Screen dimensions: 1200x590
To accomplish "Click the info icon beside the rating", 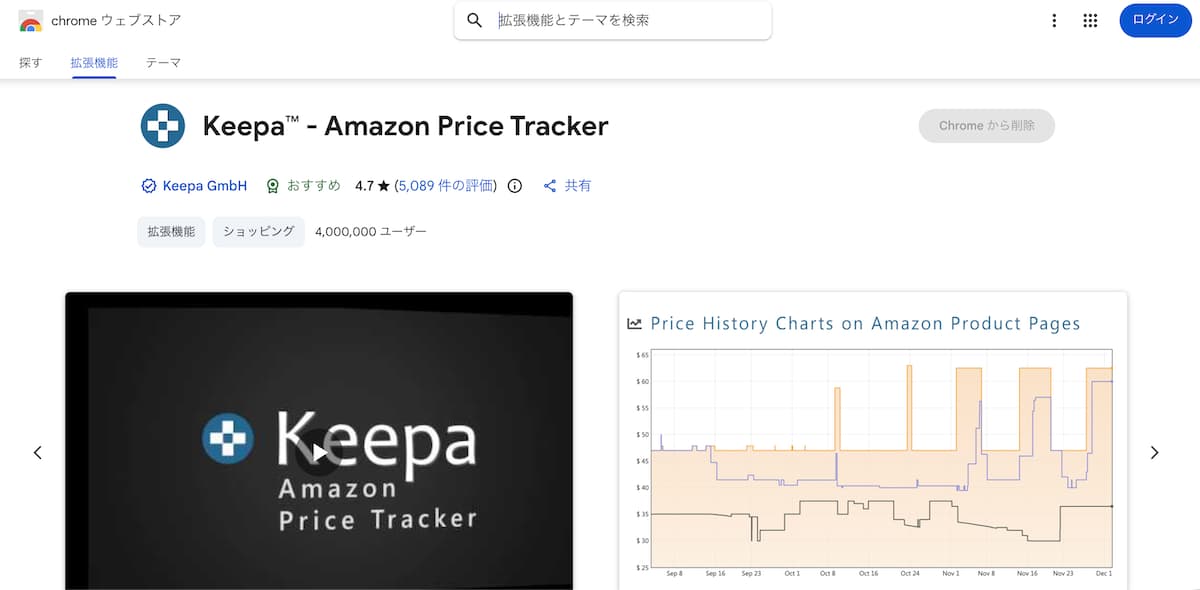I will tap(513, 185).
